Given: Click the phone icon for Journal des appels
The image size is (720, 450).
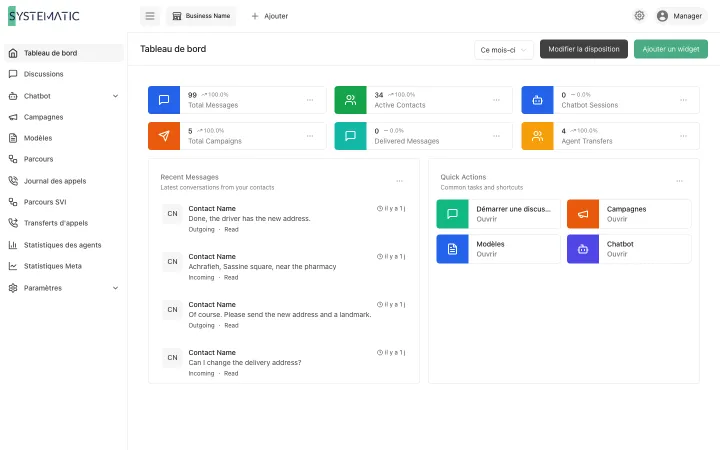Looking at the screenshot, I should pyautogui.click(x=13, y=181).
